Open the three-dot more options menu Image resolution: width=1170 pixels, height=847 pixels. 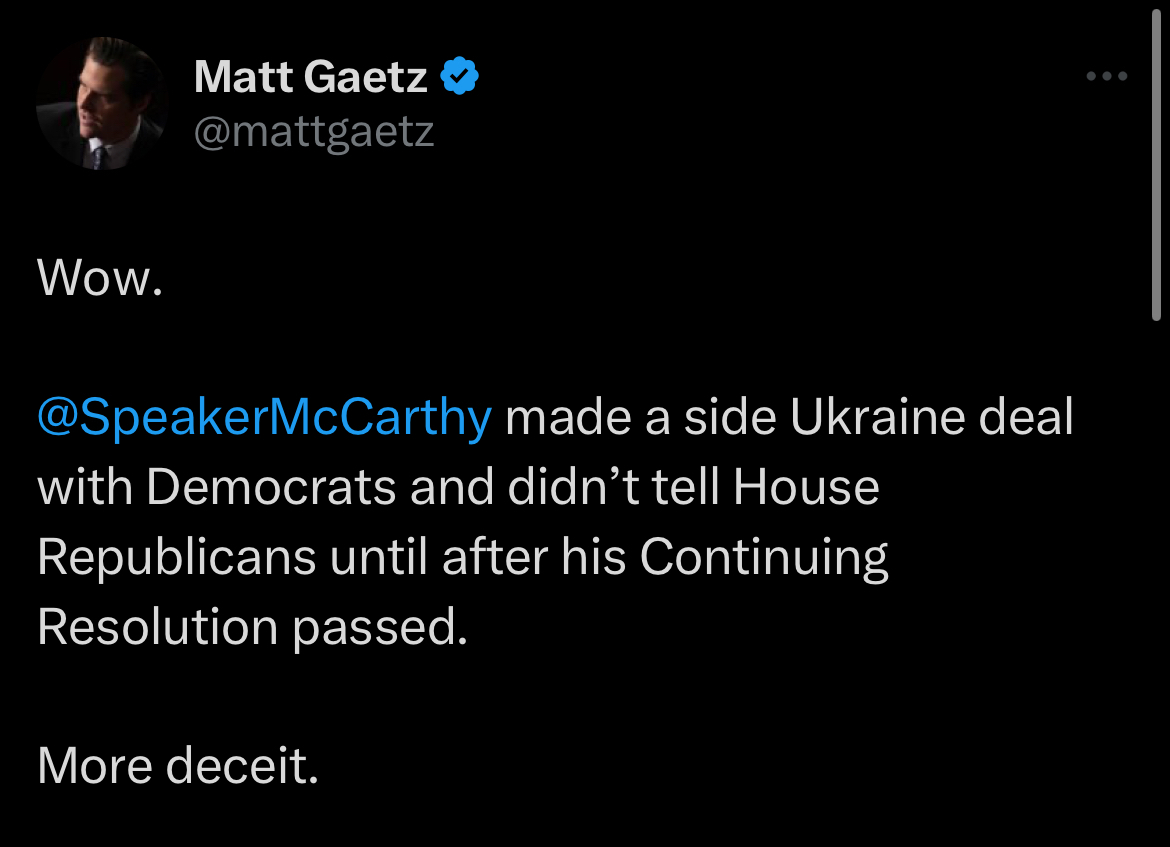(x=1107, y=76)
